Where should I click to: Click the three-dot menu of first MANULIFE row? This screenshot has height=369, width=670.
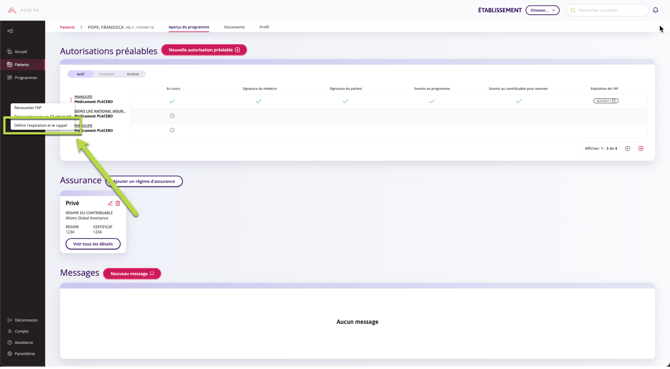(x=71, y=100)
